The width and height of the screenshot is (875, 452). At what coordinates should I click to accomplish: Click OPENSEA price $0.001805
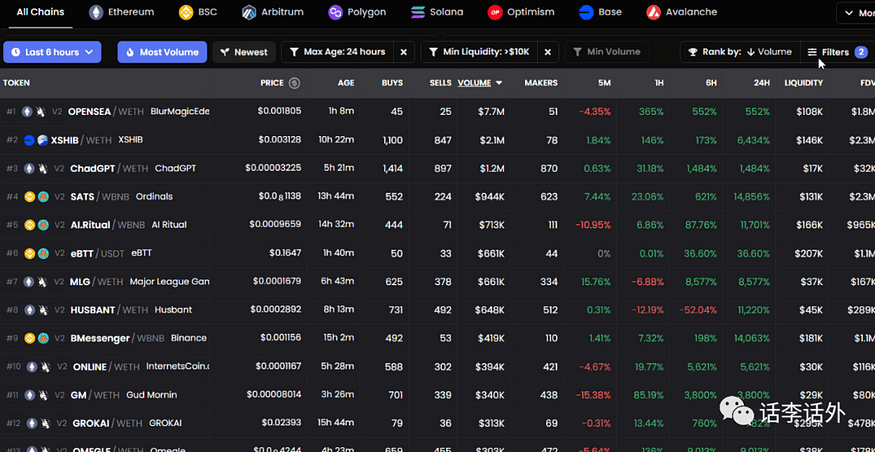click(279, 111)
